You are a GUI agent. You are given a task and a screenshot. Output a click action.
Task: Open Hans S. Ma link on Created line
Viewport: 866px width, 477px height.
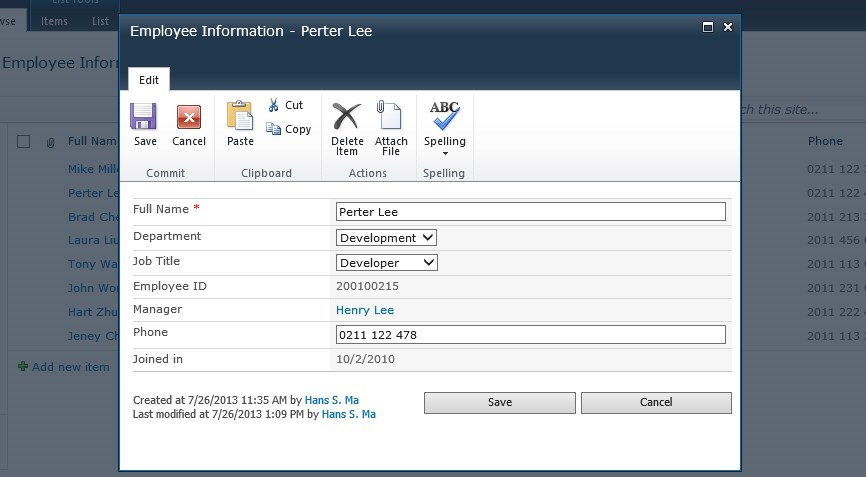pyautogui.click(x=331, y=400)
